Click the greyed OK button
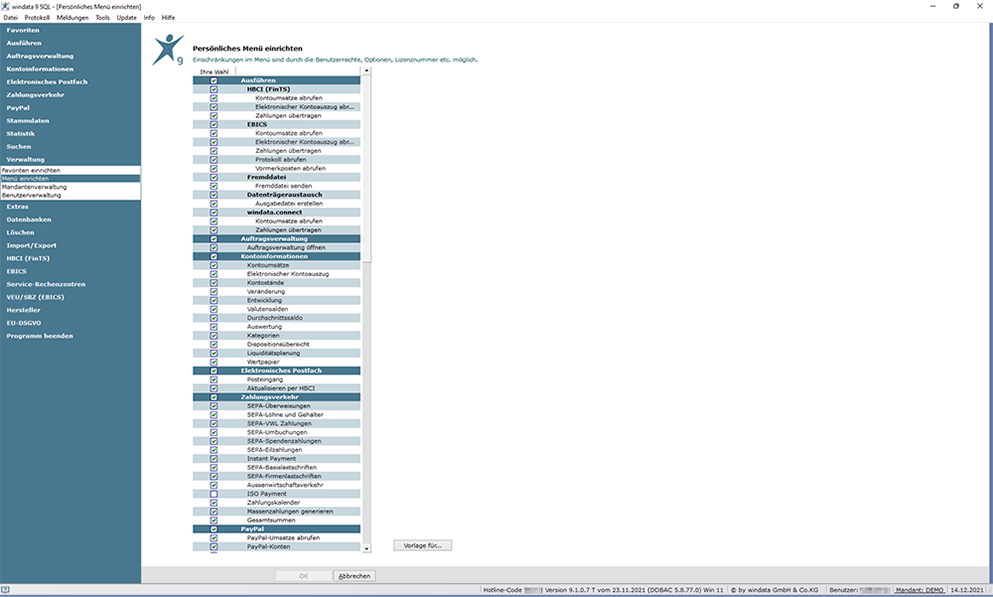Image resolution: width=993 pixels, height=597 pixels. tap(303, 576)
